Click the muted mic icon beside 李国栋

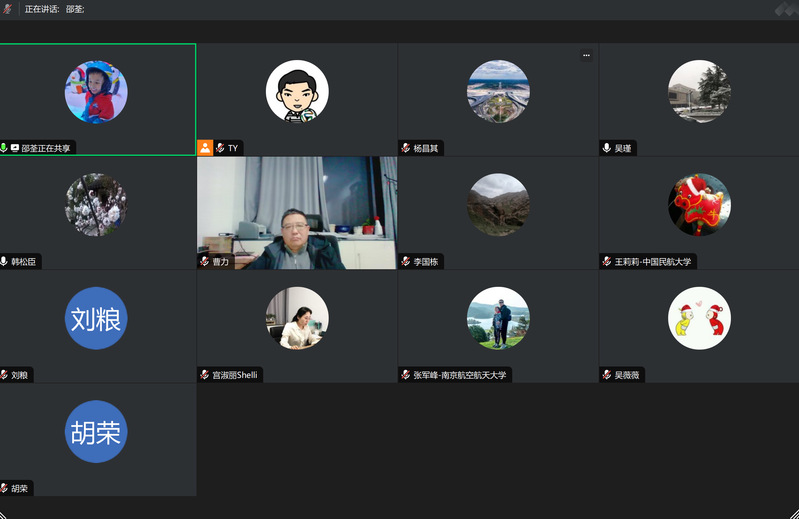[x=406, y=262]
